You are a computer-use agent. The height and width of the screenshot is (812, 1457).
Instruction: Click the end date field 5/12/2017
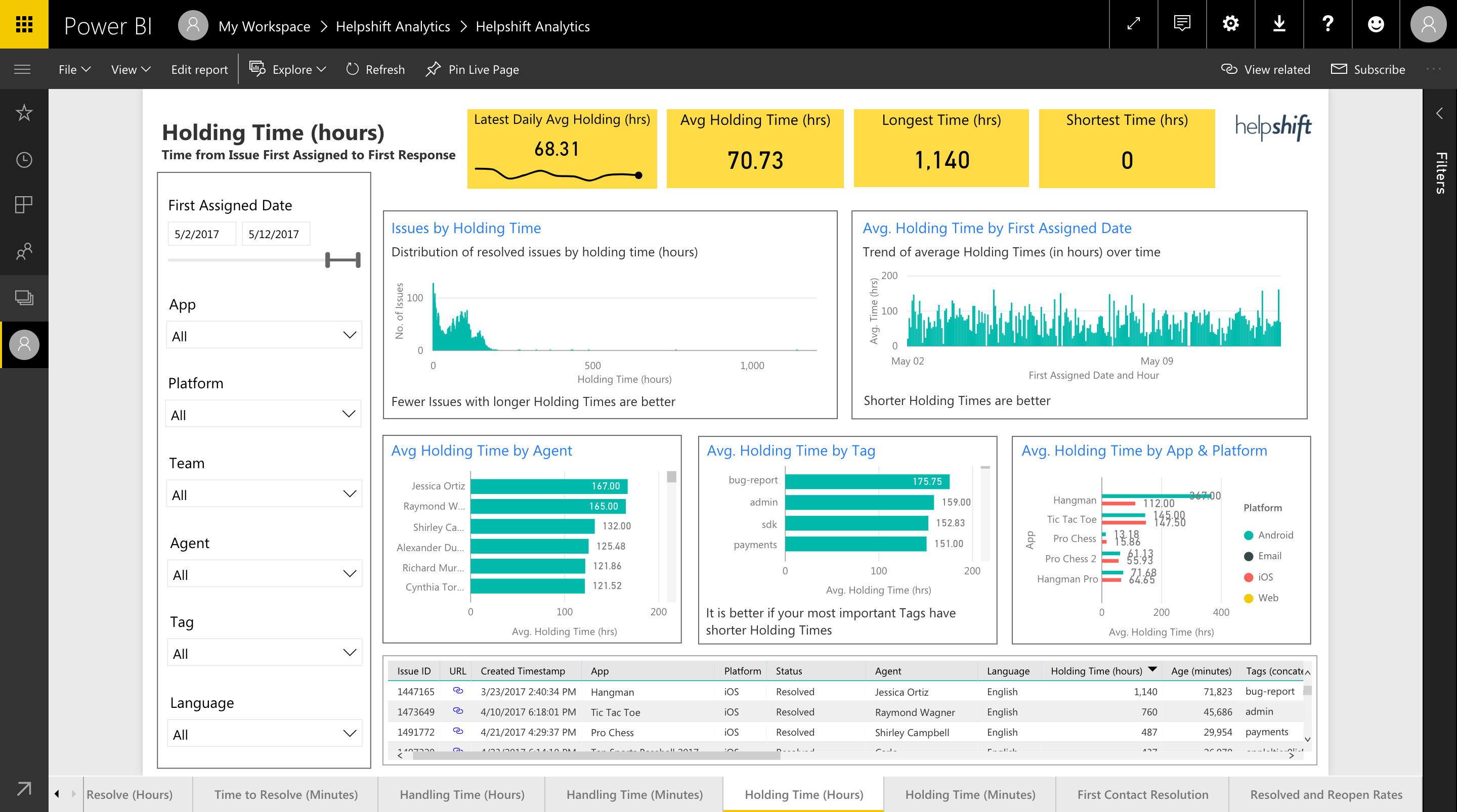(276, 234)
